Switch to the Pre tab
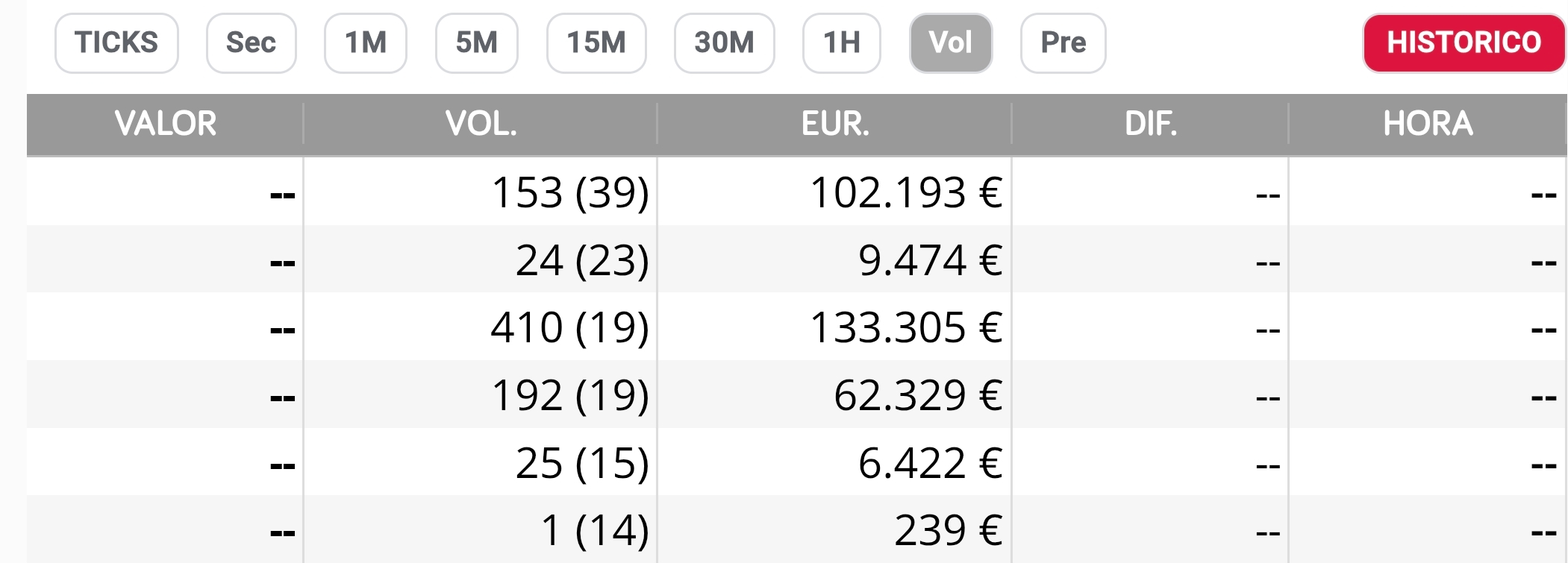The image size is (1568, 563). (x=1063, y=43)
